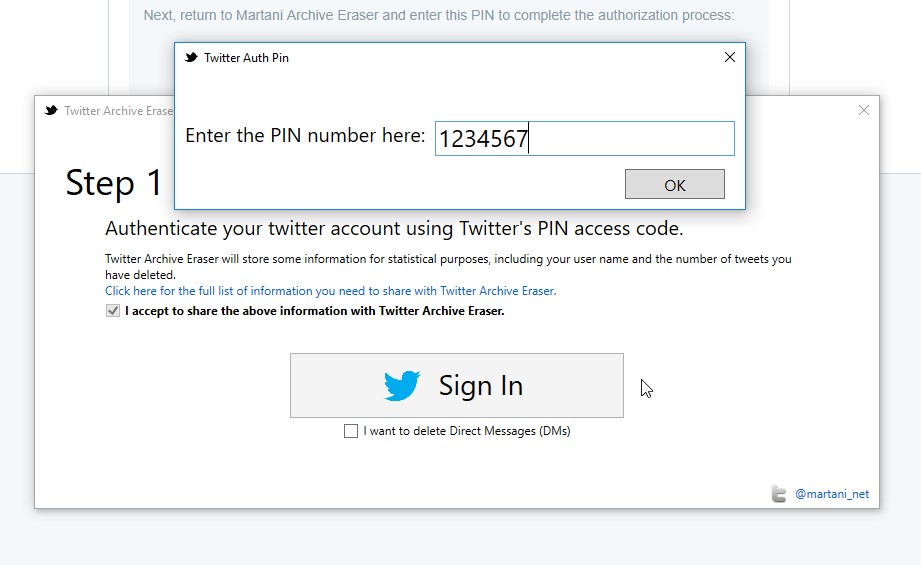Click the Step 1 heading
Image resolution: width=921 pixels, height=565 pixels.
pyautogui.click(x=114, y=183)
